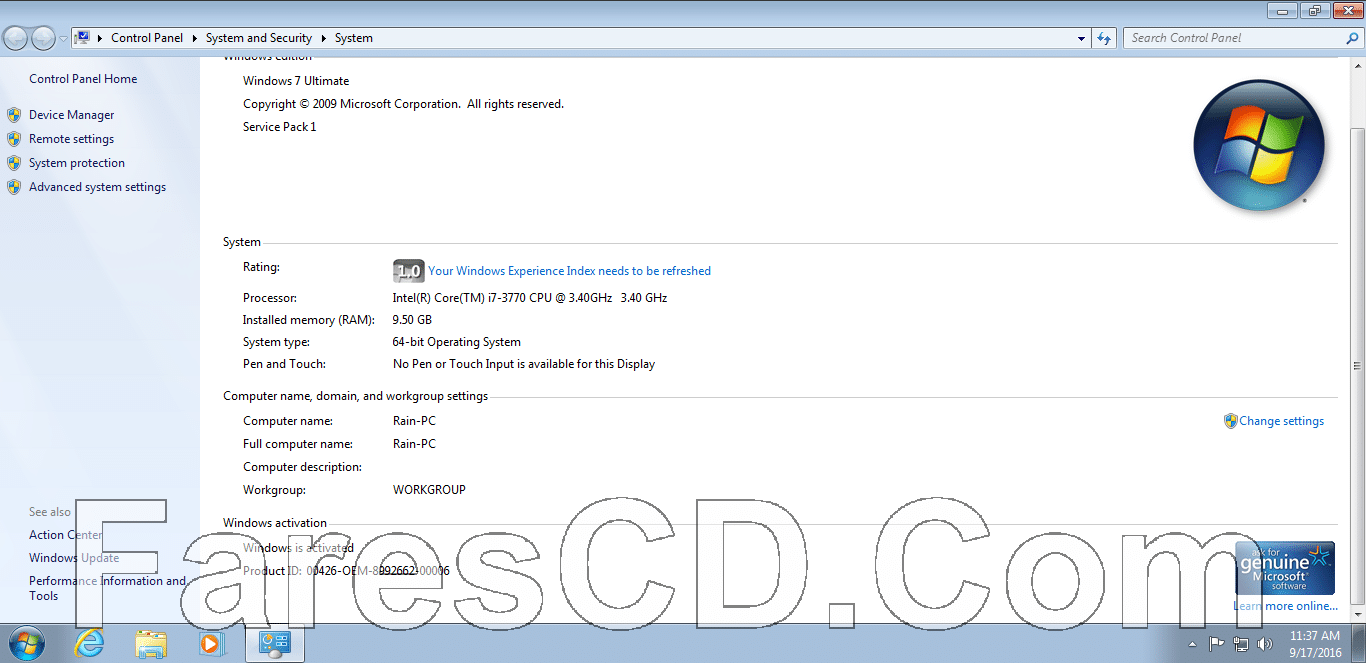Go to Control Panel Home
This screenshot has width=1366, height=663.
click(x=83, y=79)
